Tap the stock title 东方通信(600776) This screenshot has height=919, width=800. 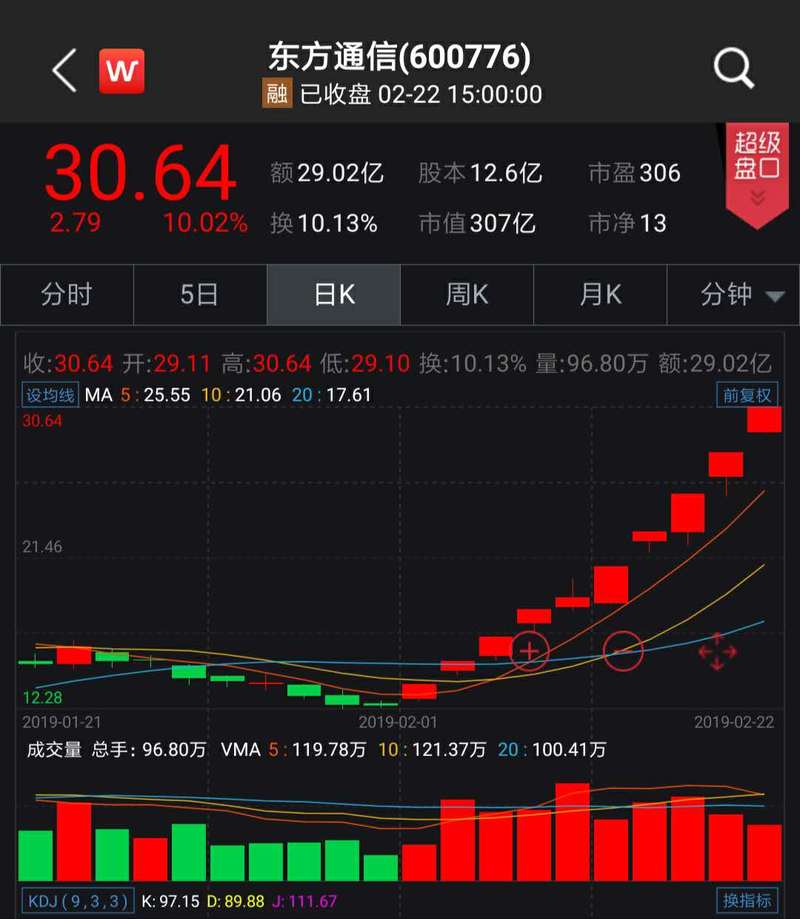(x=400, y=57)
